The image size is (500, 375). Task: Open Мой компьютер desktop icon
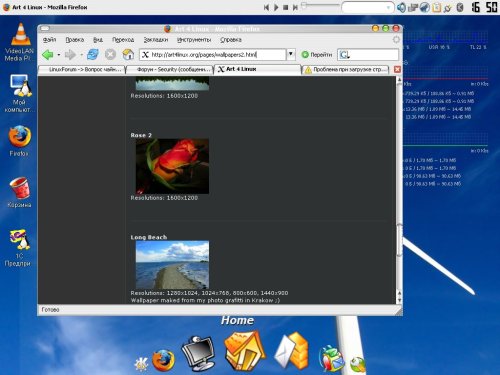[20, 93]
